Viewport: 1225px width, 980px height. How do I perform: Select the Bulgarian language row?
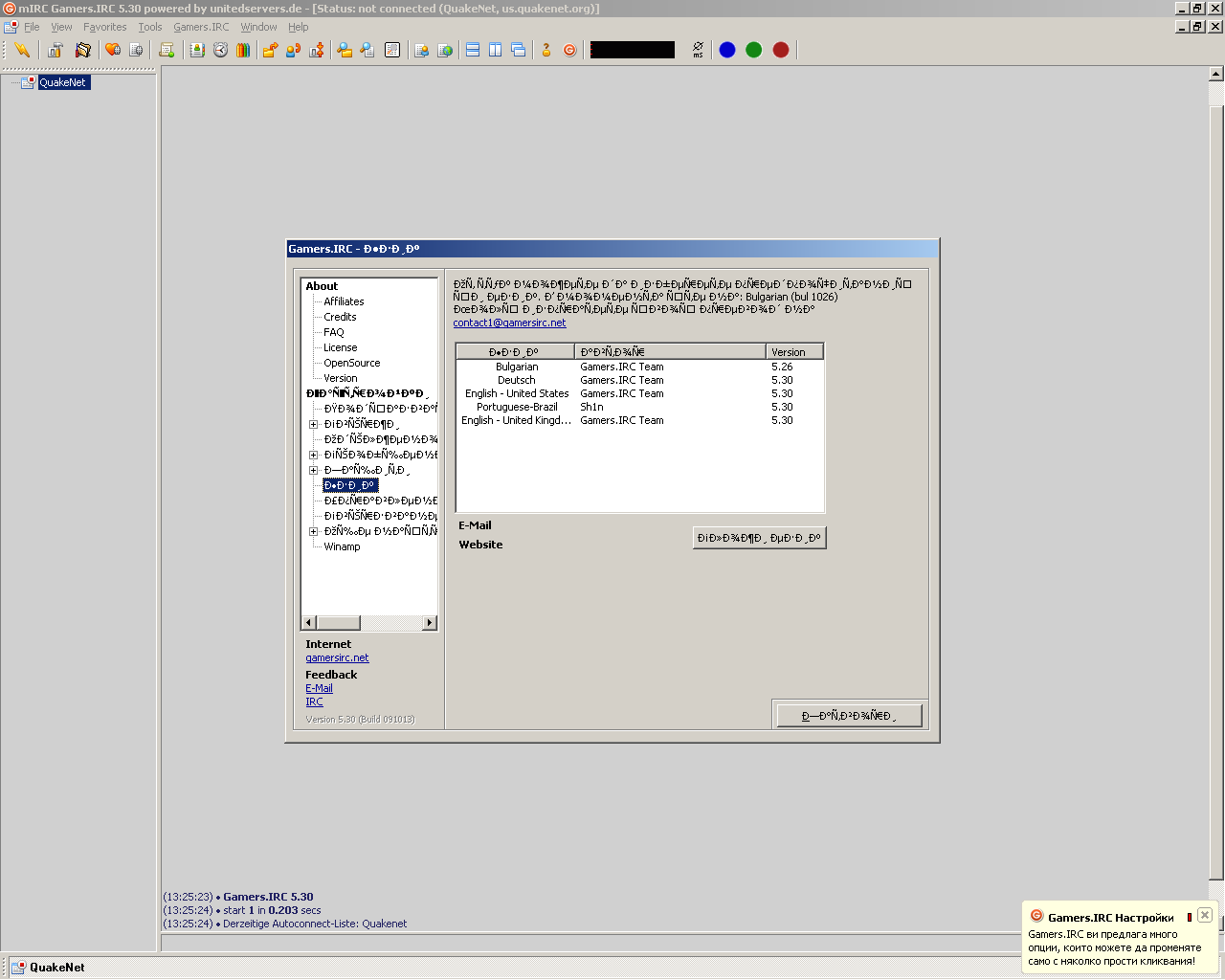[x=639, y=367]
